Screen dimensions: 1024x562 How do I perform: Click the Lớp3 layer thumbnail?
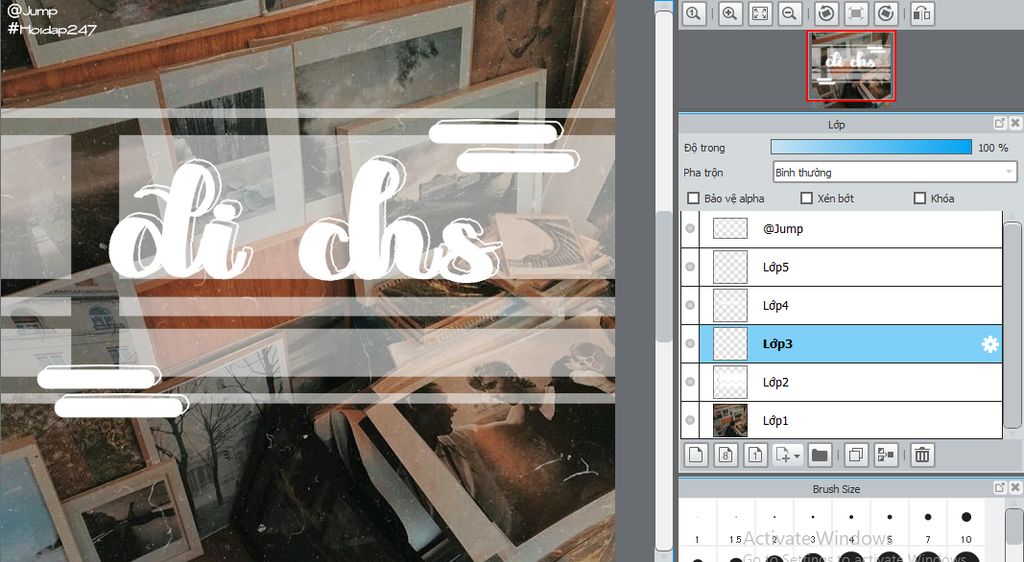coord(730,344)
